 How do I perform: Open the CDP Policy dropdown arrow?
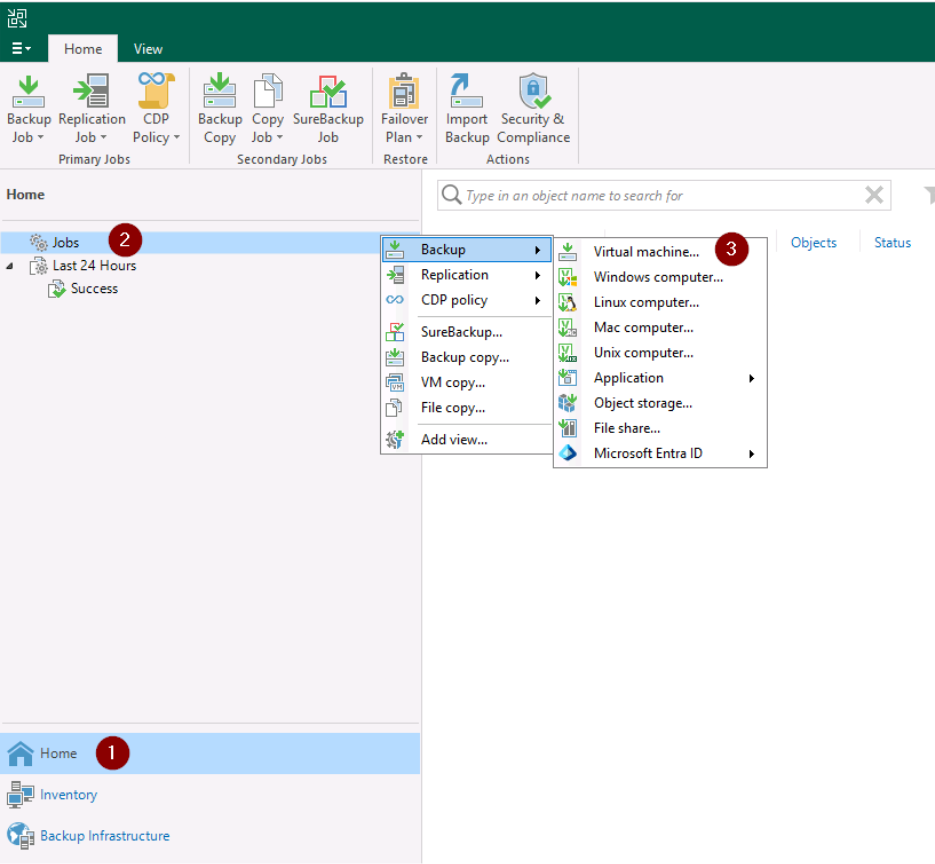pos(177,138)
